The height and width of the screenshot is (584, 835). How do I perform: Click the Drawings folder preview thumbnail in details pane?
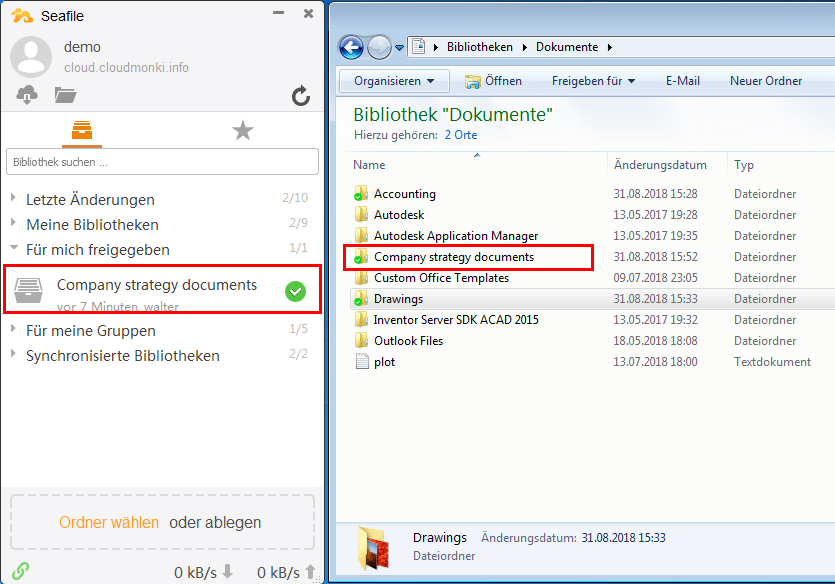(x=373, y=548)
